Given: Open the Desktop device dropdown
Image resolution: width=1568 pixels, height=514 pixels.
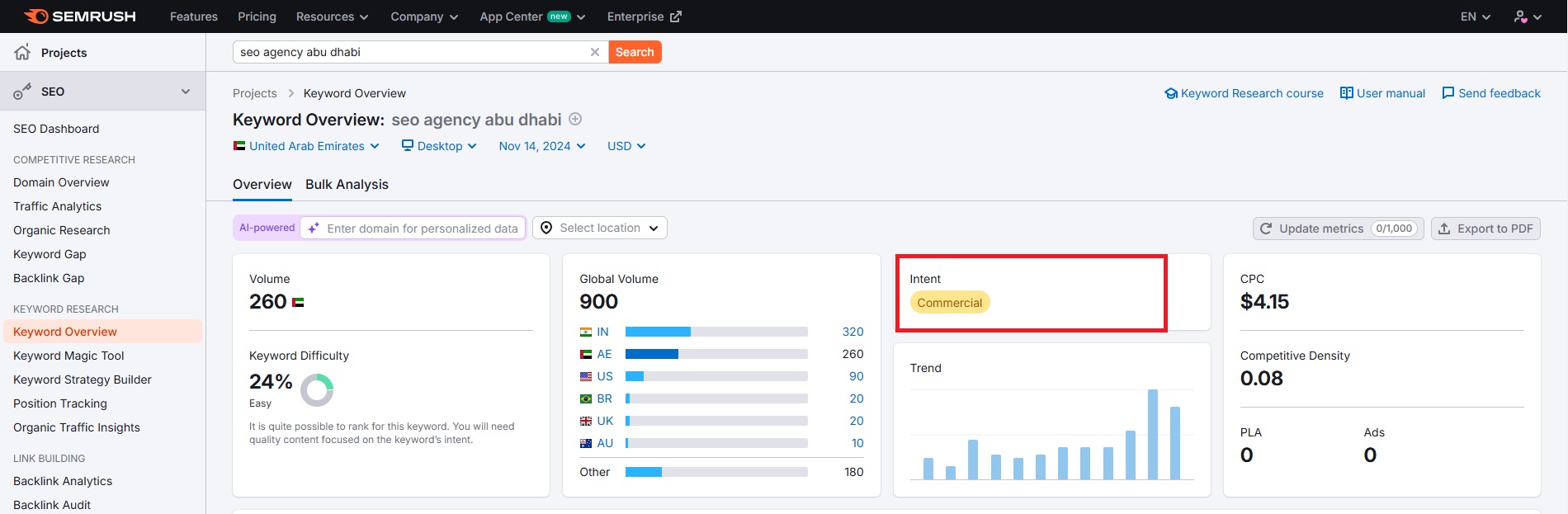Looking at the screenshot, I should coord(439,146).
